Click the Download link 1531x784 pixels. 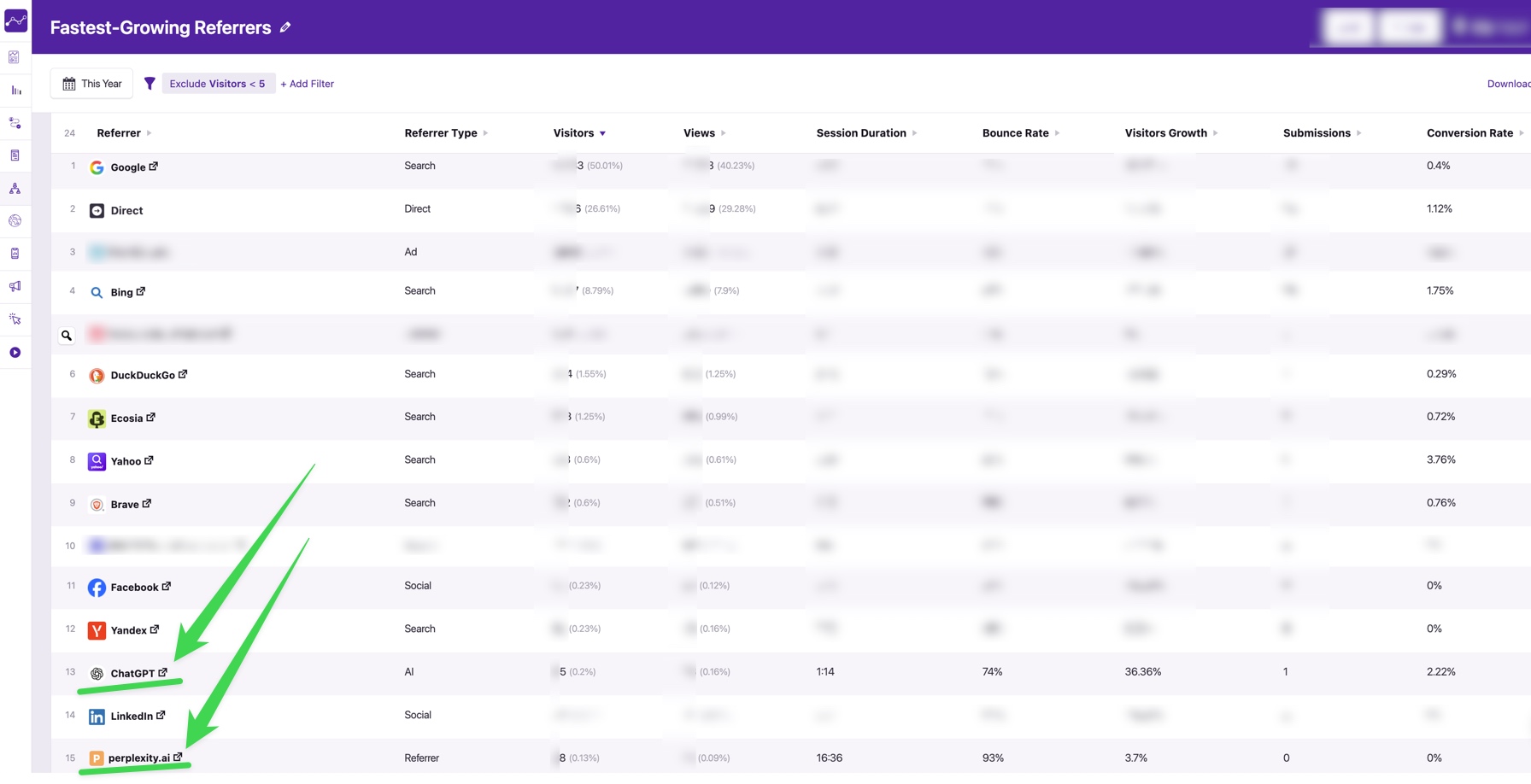point(1508,84)
